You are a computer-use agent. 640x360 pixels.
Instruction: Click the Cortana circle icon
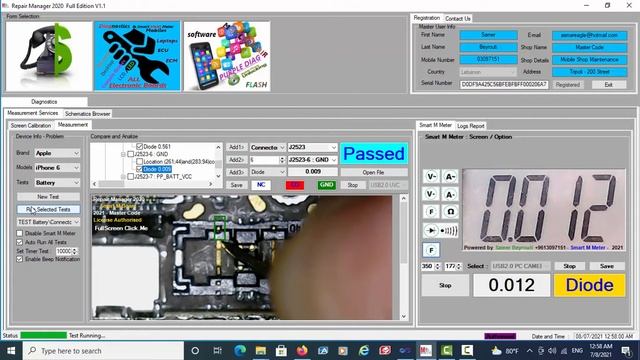195,351
